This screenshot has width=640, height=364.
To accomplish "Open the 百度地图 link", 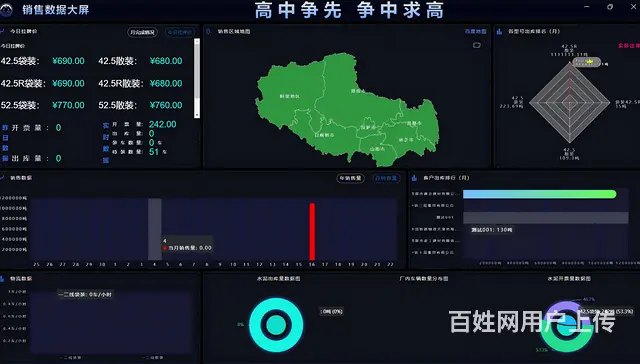I will tap(476, 31).
